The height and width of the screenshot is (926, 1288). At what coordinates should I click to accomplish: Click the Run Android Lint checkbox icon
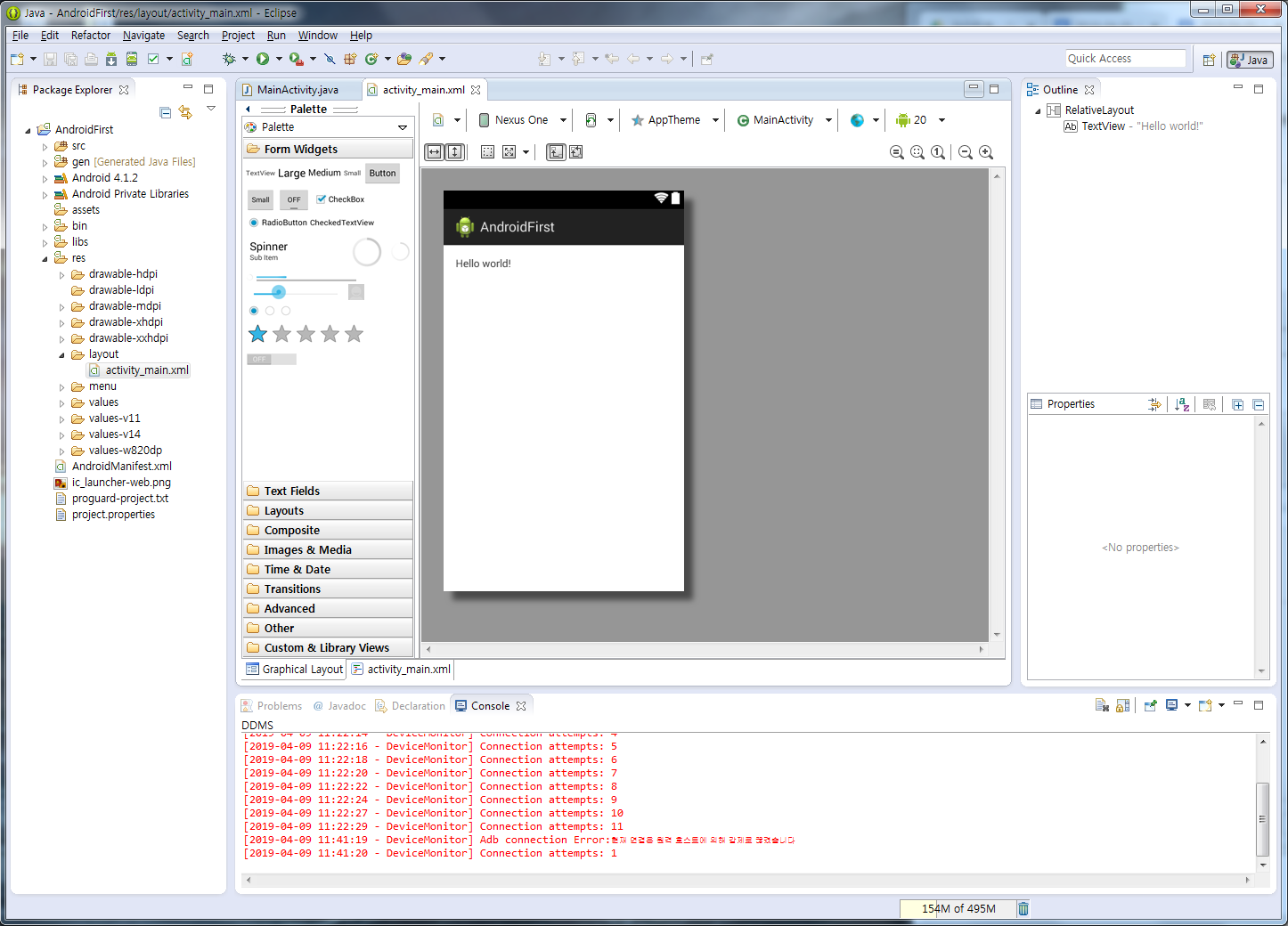tap(153, 59)
